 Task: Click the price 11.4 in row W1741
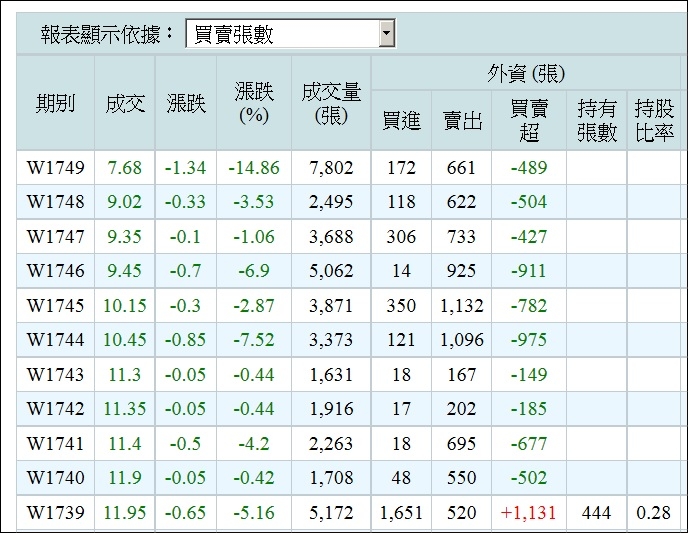tap(125, 443)
